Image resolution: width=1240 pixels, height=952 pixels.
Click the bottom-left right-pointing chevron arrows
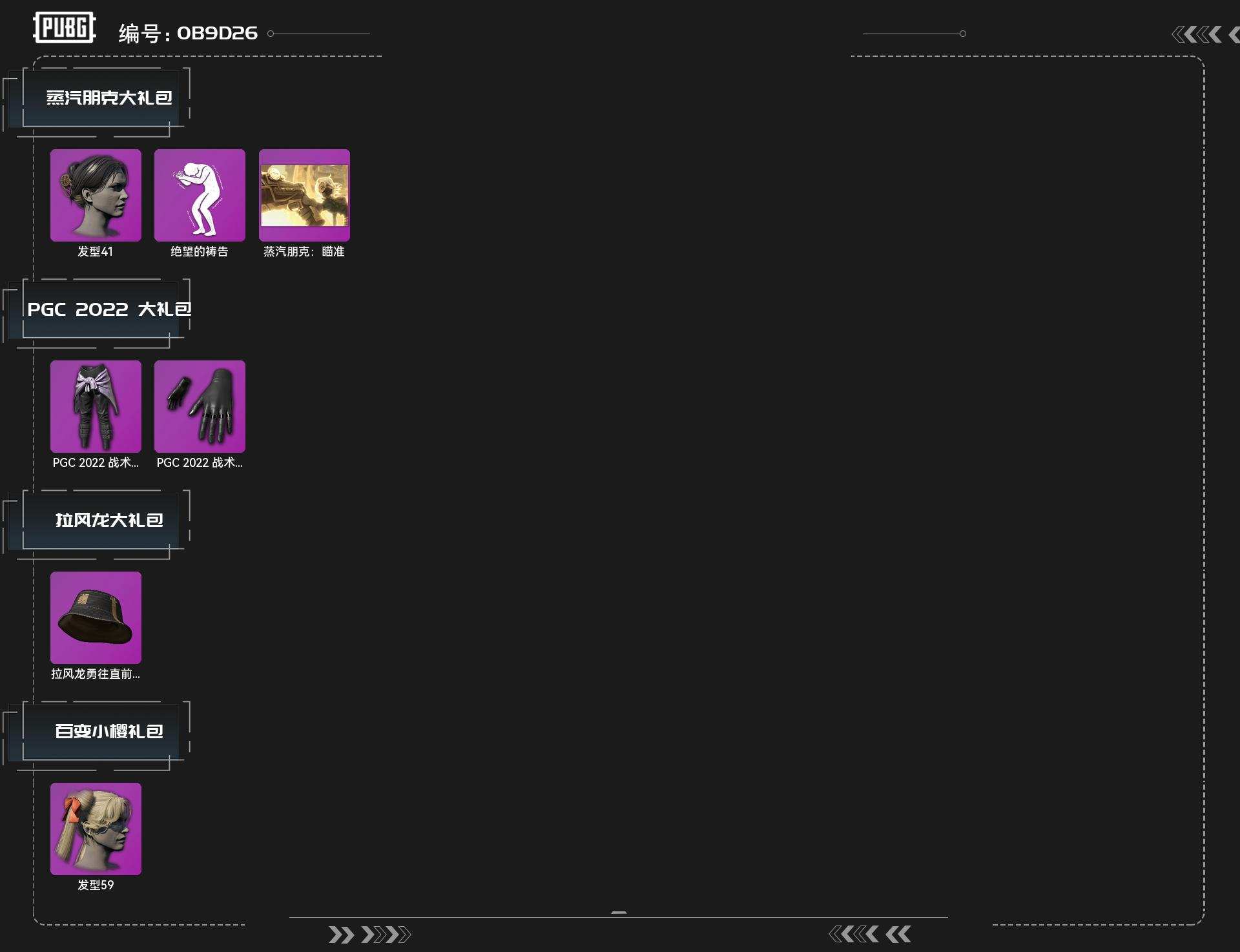pyautogui.click(x=369, y=935)
